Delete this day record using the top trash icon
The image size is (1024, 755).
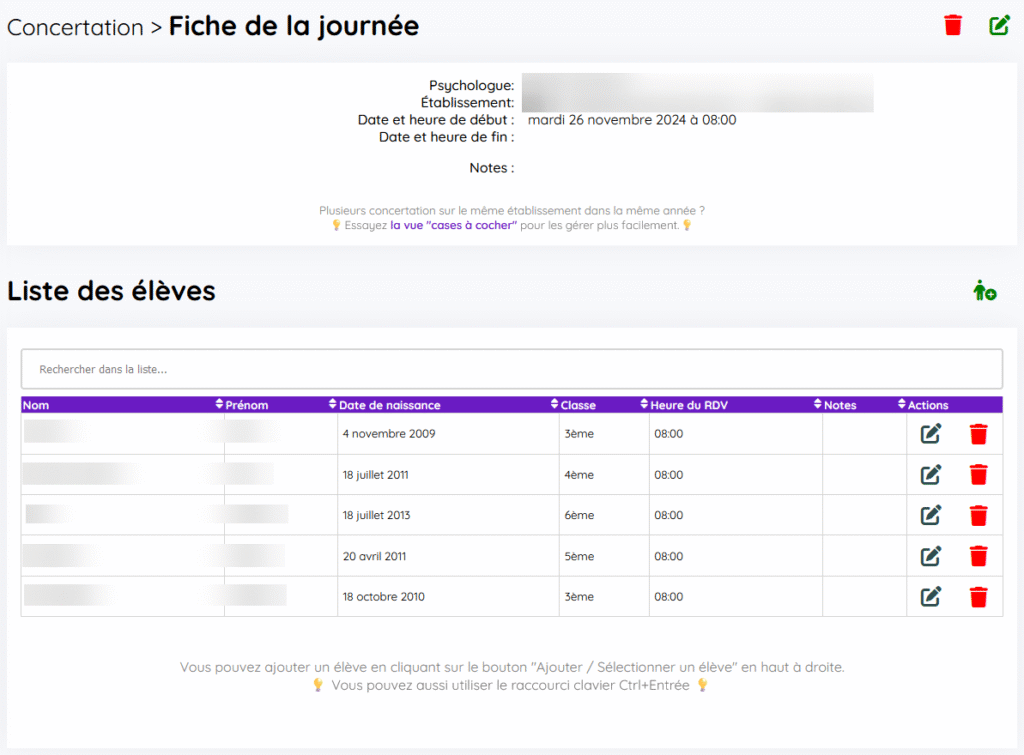953,25
